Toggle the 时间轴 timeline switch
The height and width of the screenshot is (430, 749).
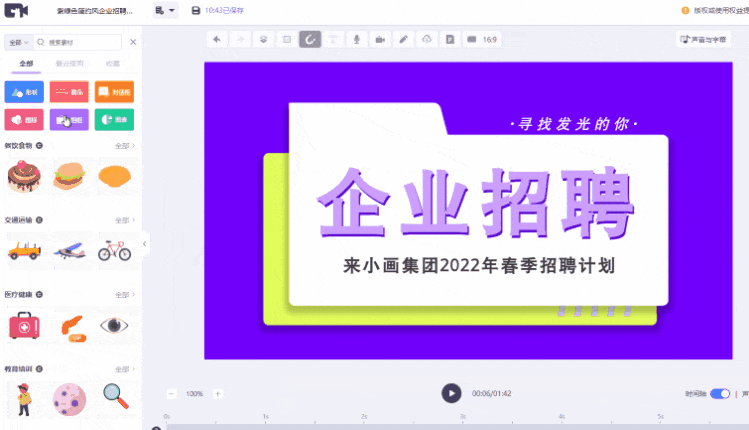(x=720, y=394)
